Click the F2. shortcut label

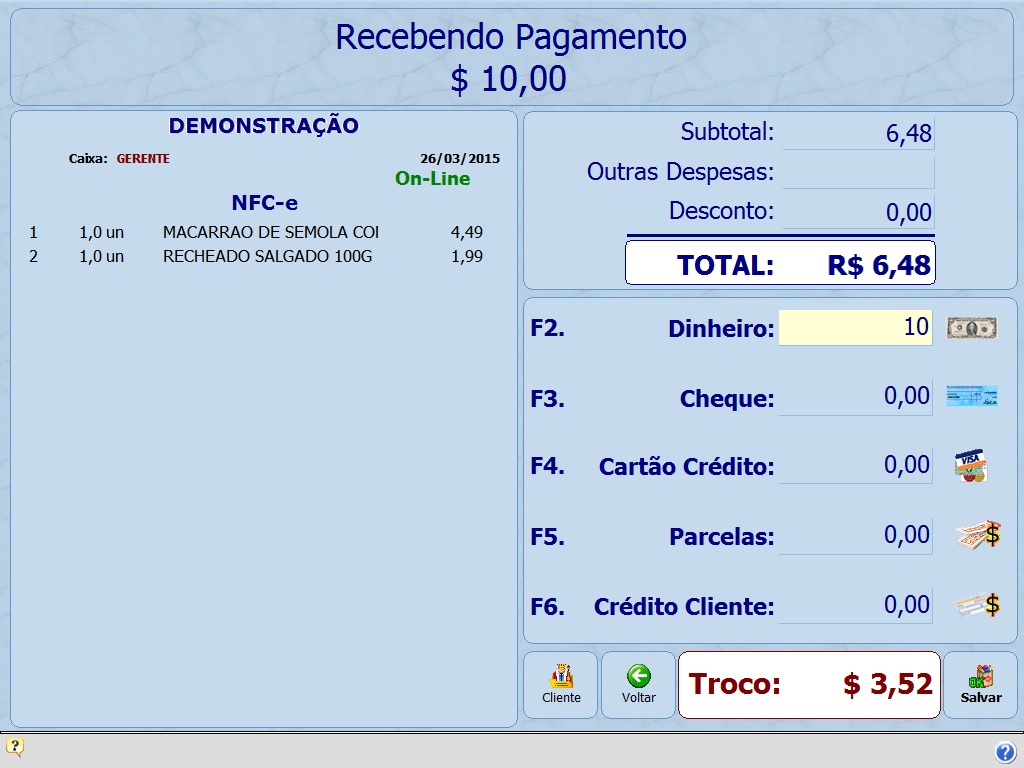547,328
